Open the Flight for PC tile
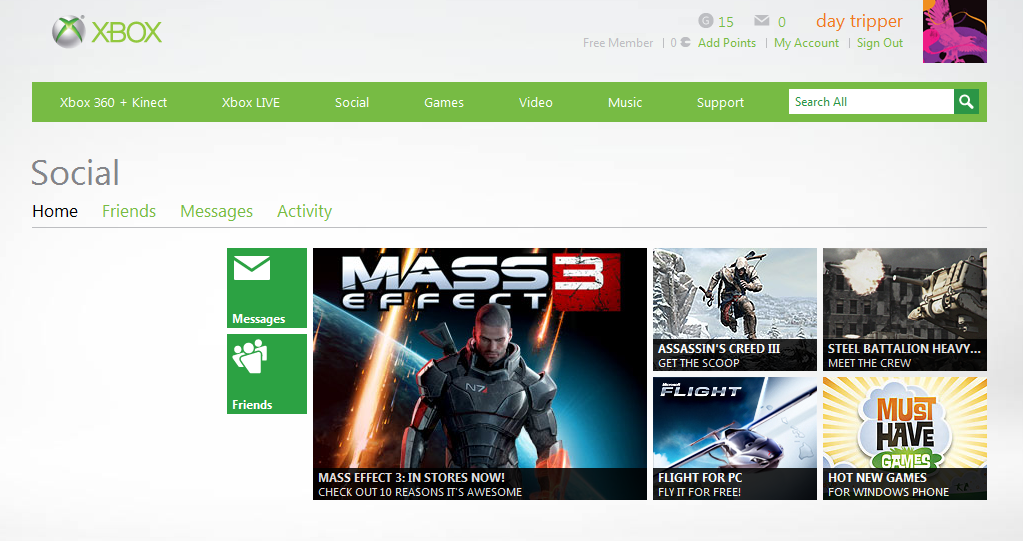 [x=735, y=439]
